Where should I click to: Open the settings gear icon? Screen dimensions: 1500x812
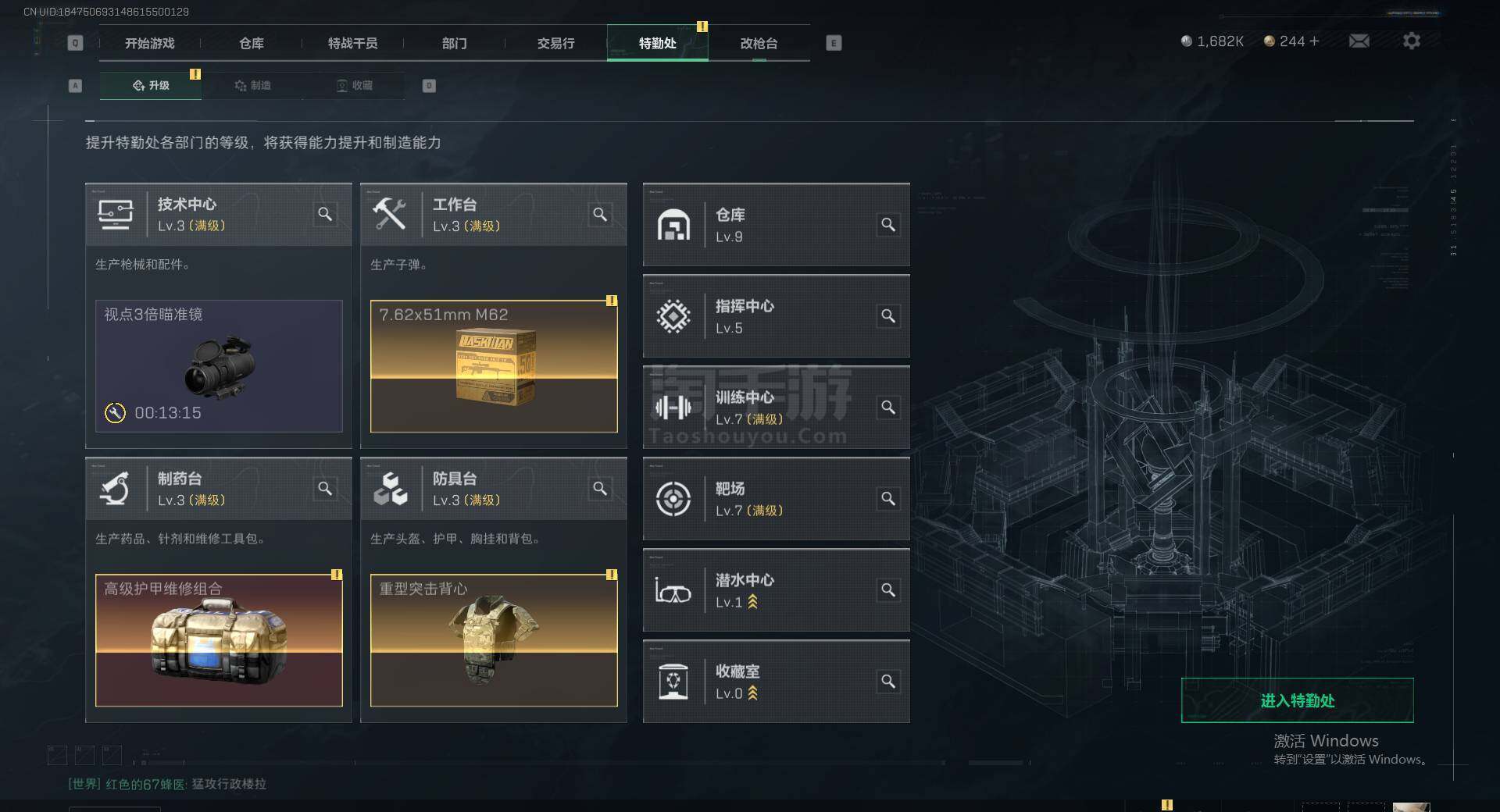click(x=1411, y=41)
